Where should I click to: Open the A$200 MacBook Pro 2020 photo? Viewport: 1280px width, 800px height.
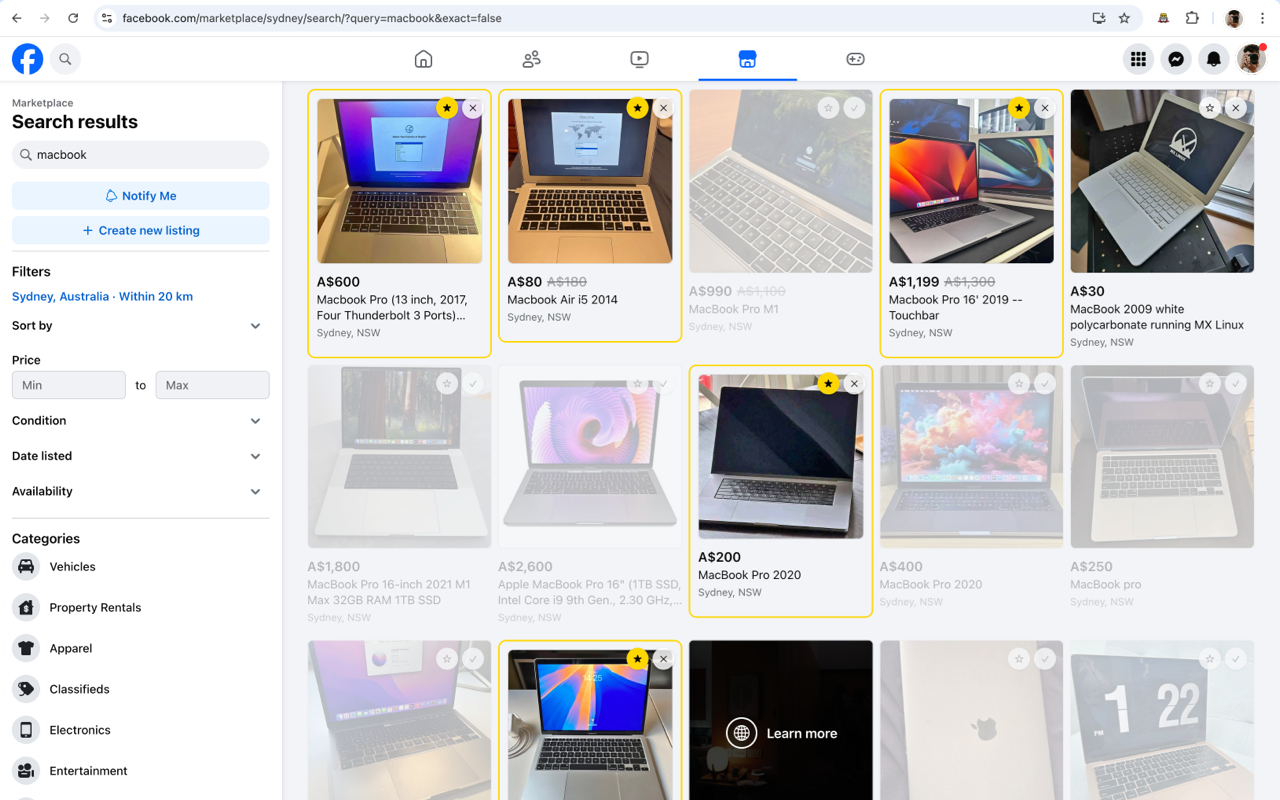click(x=780, y=456)
